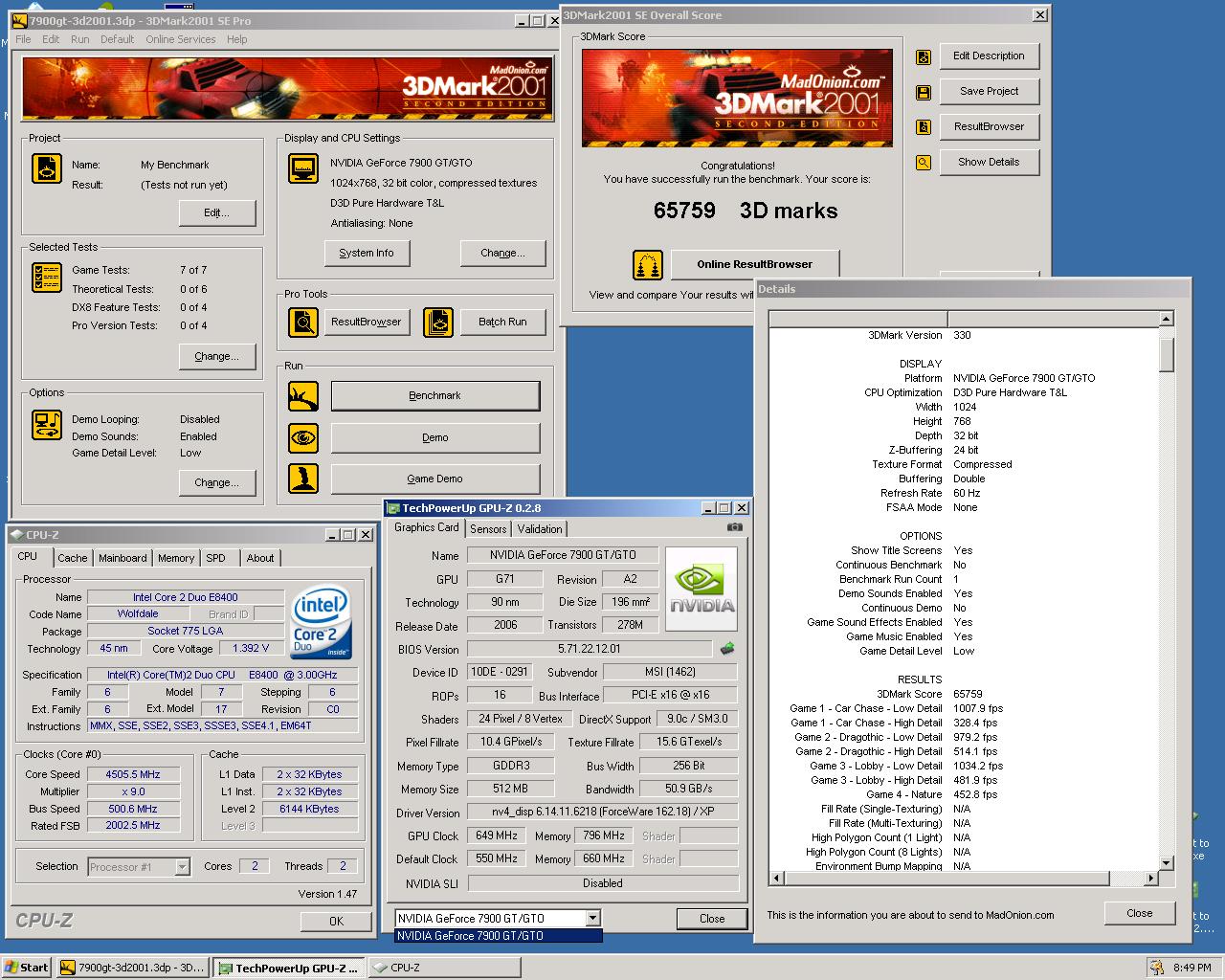
Task: Open the Help menu in 3DMark
Action: click(237, 39)
